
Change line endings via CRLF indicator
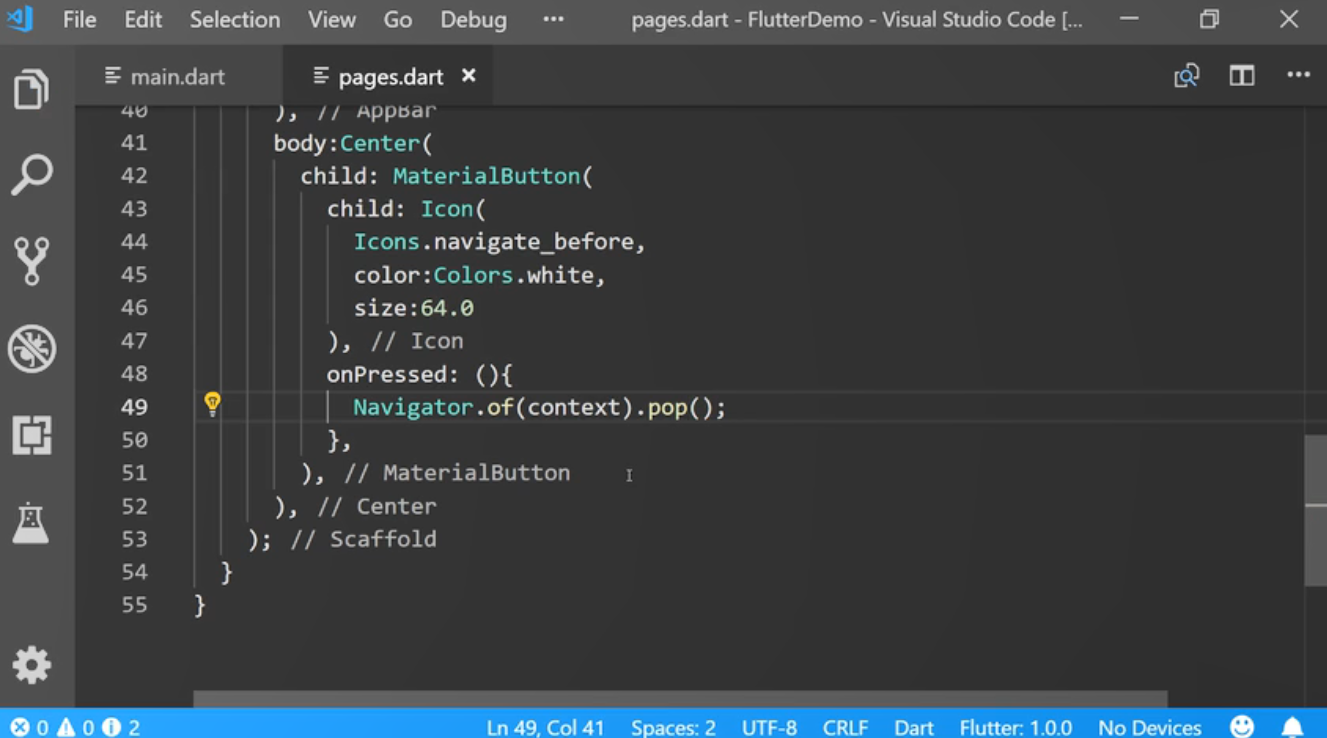(x=845, y=727)
